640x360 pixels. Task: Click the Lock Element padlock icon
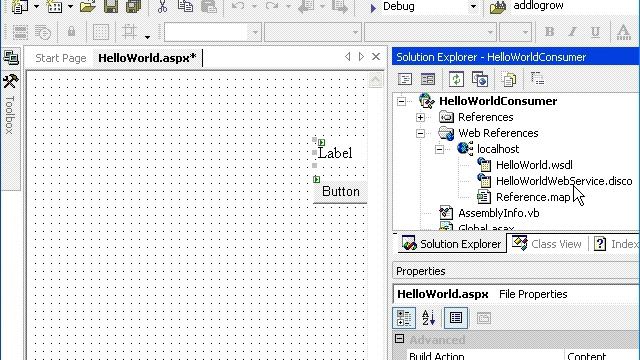tap(71, 31)
